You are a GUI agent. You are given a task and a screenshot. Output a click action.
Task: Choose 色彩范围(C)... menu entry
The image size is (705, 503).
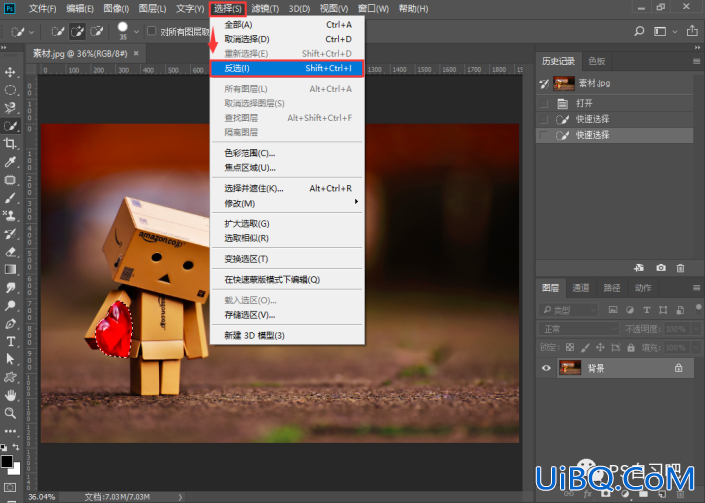coord(287,153)
